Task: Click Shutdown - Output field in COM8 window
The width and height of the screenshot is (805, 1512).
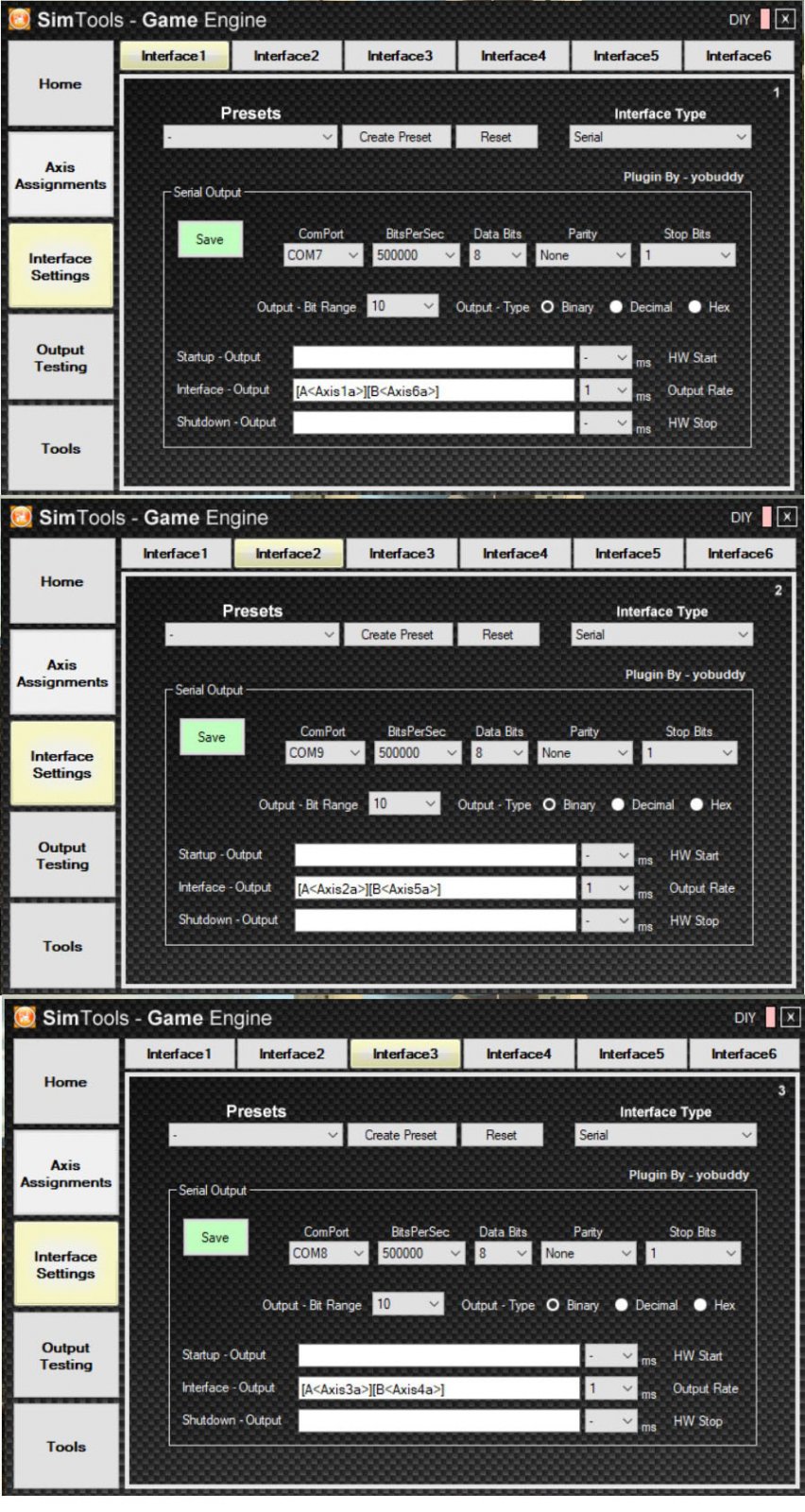Action: [439, 1420]
